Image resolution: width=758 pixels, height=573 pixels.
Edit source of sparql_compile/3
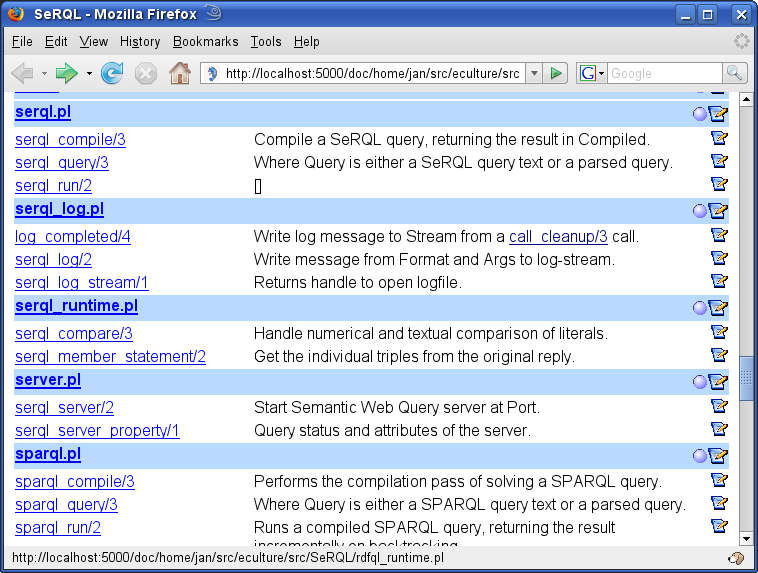719,480
